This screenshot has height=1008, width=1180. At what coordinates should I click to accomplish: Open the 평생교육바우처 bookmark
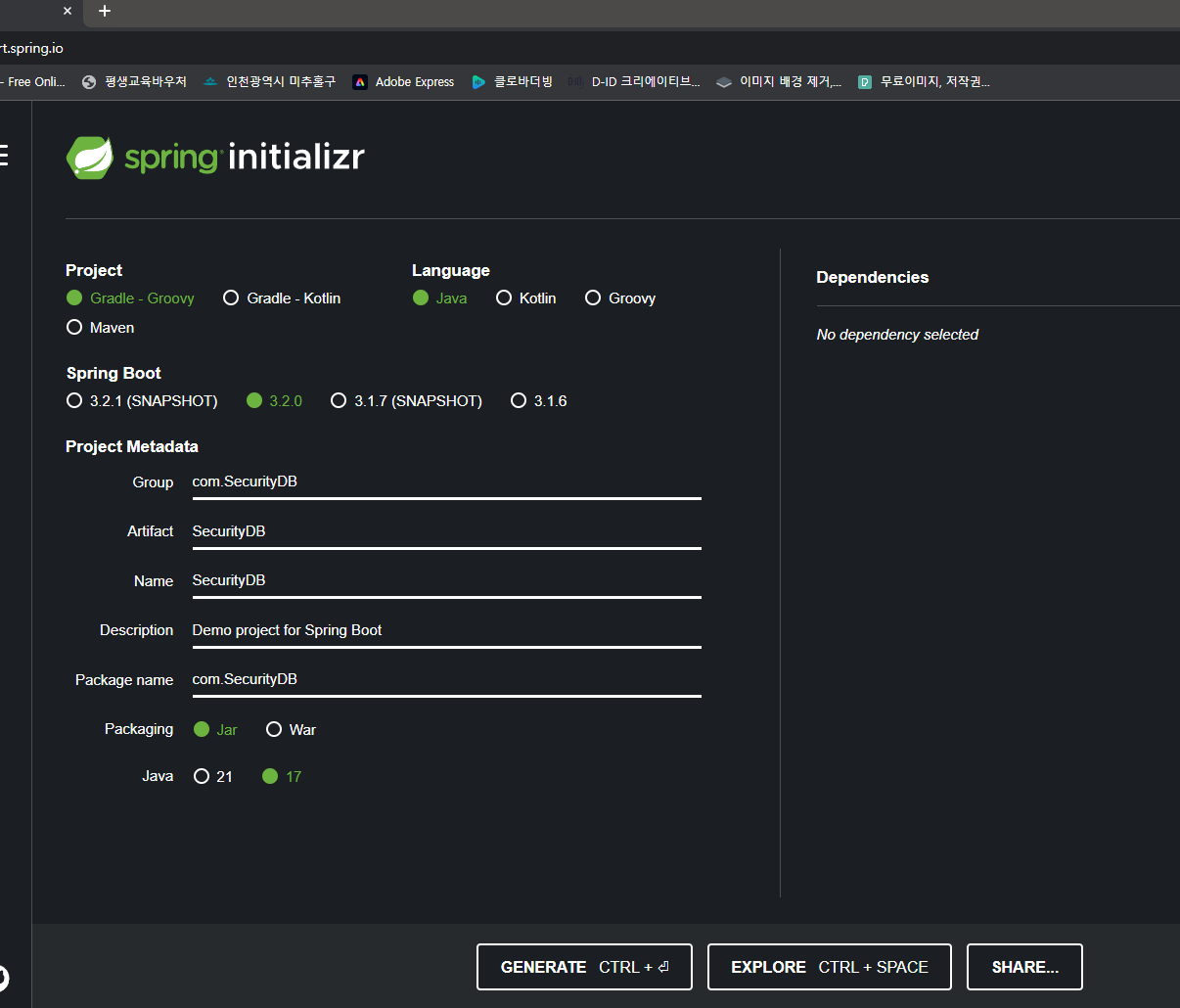[x=134, y=82]
